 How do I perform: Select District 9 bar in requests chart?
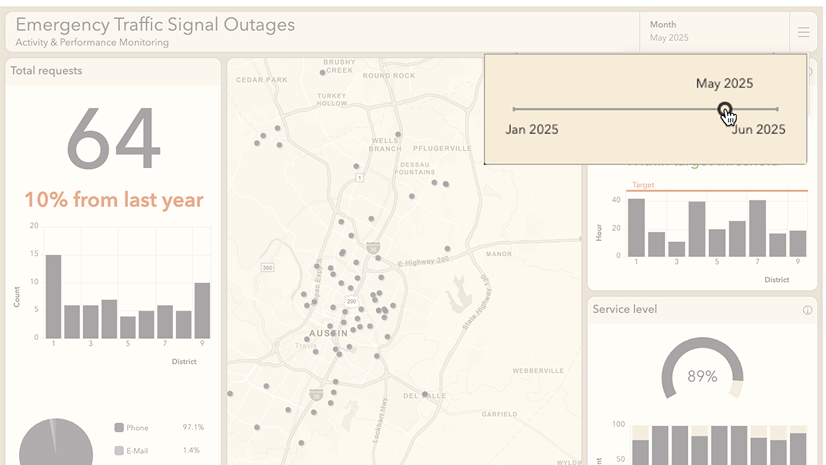202,310
